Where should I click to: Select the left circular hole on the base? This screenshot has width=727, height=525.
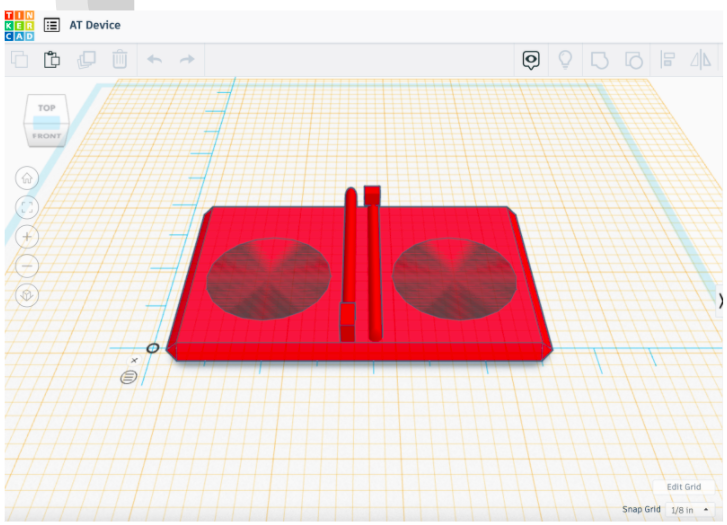pyautogui.click(x=268, y=278)
